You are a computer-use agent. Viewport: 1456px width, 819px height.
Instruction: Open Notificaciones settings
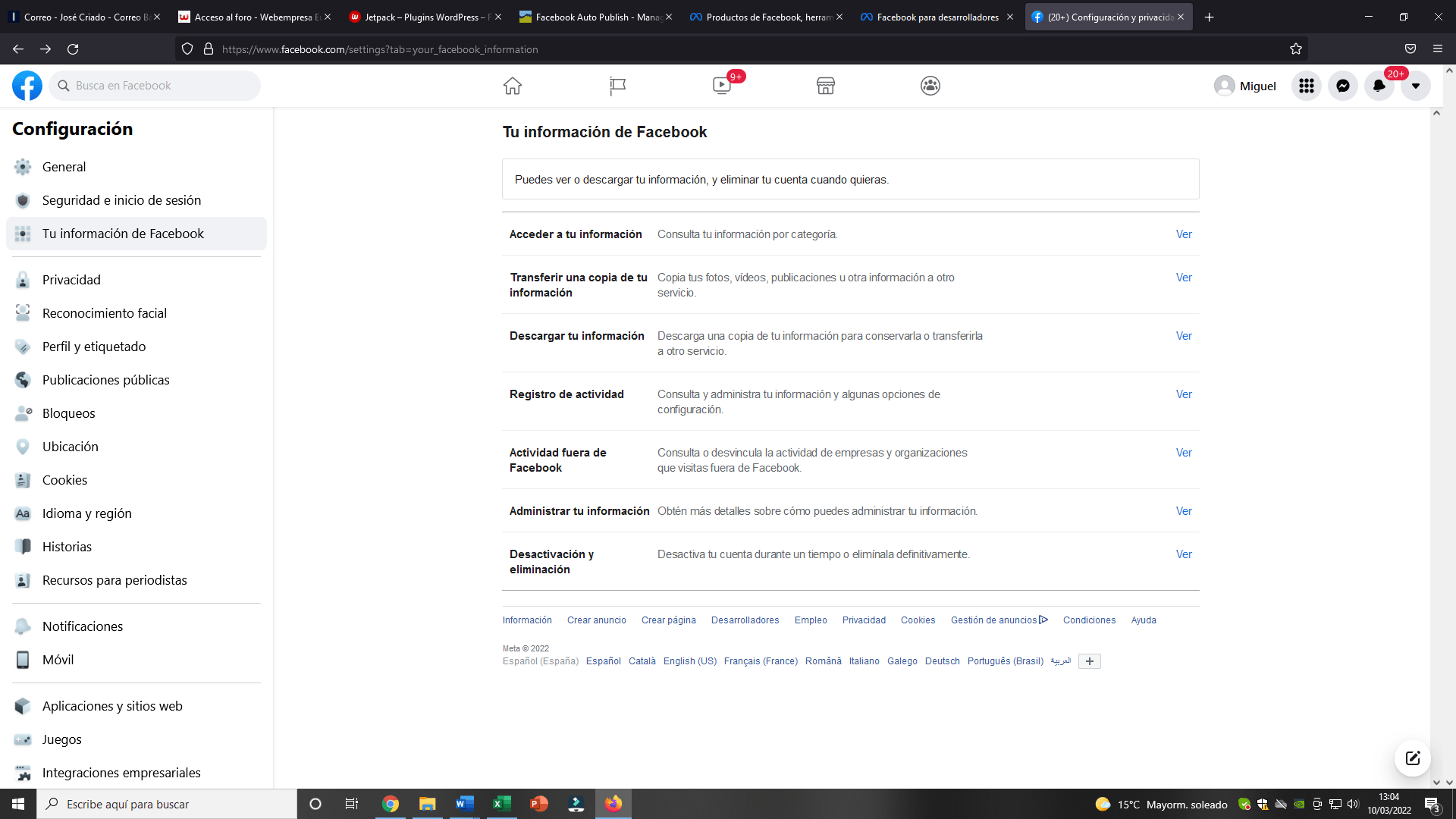click(x=136, y=626)
